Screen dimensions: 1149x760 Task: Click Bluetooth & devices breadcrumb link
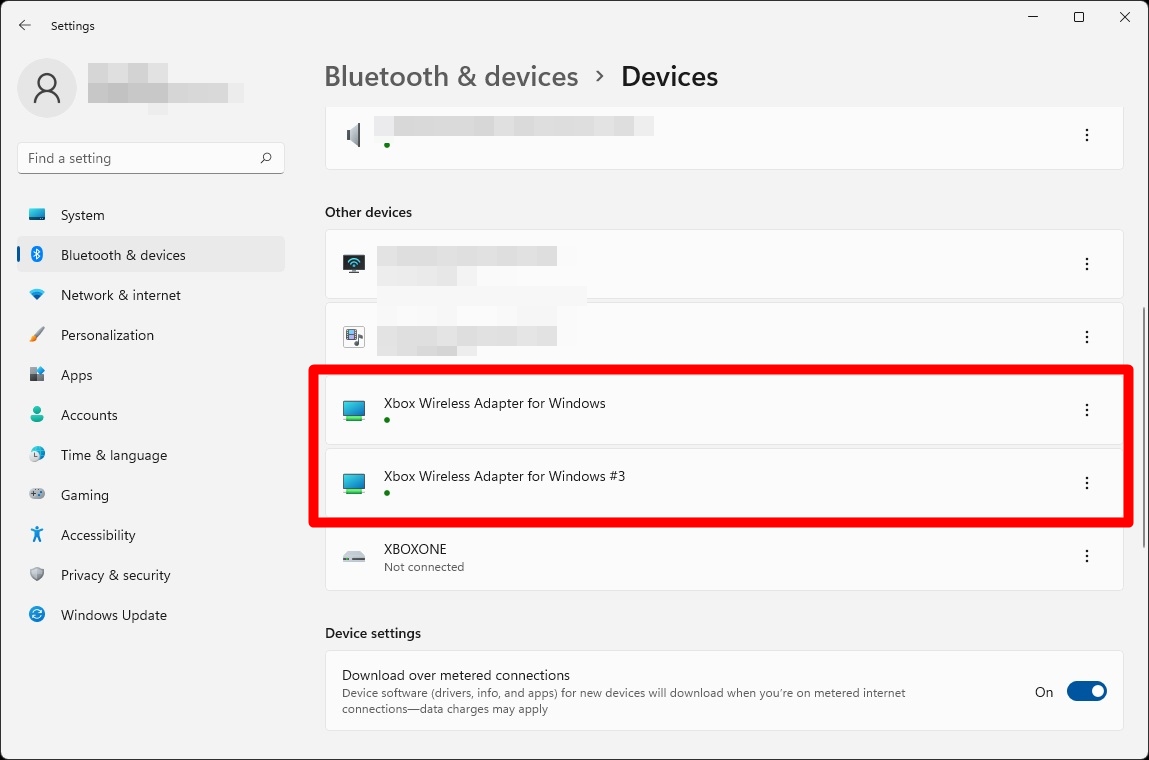coord(451,76)
